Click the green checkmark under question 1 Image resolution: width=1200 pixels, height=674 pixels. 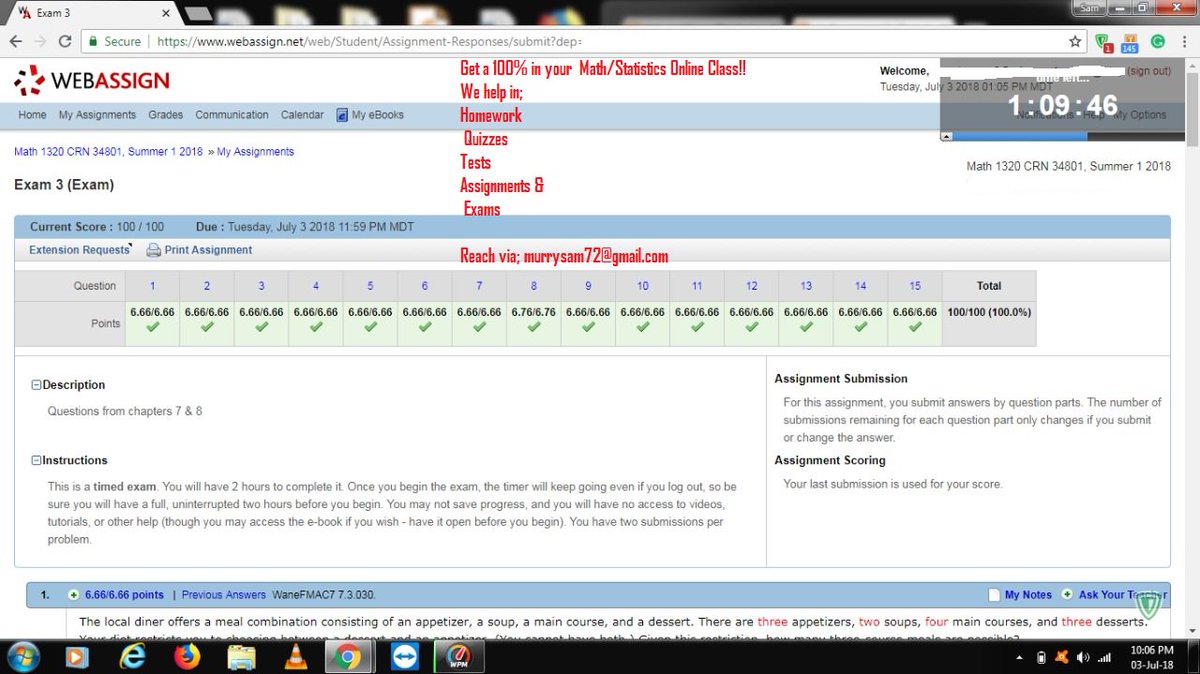coord(152,327)
